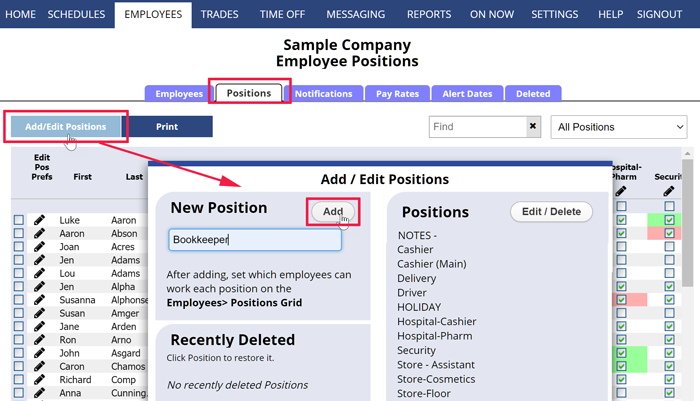Toggle Security checkbox in Luke Aaron's row
Image resolution: width=700 pixels, height=401 pixels.
[667, 220]
